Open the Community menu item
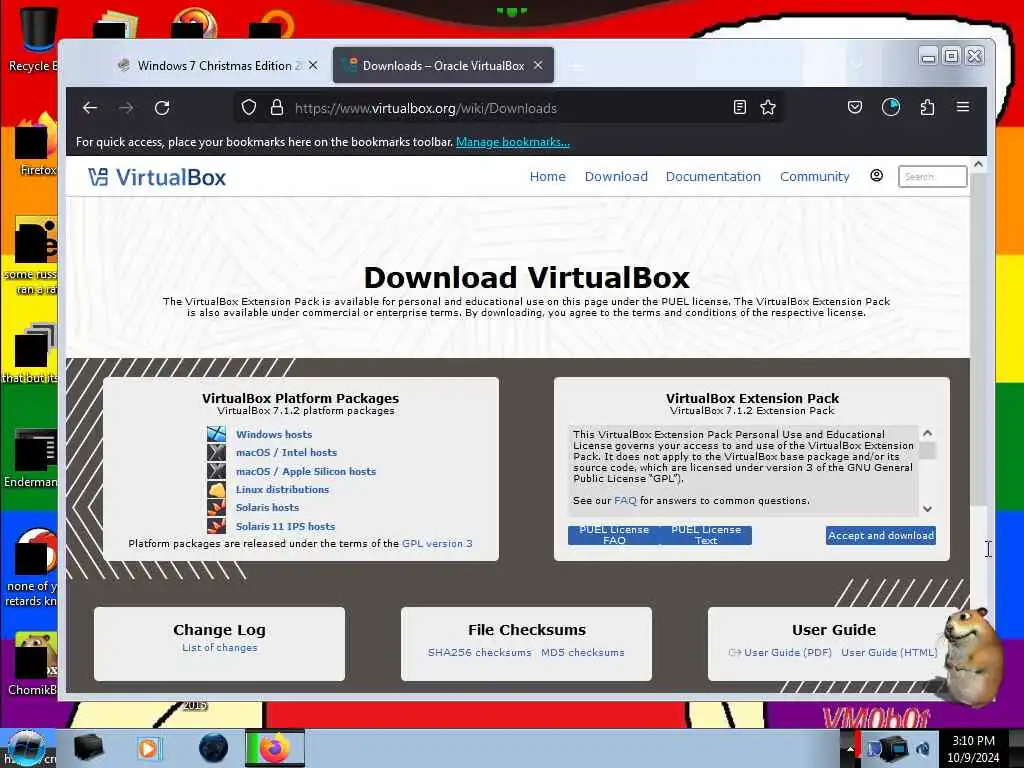This screenshot has width=1024, height=768. point(814,176)
